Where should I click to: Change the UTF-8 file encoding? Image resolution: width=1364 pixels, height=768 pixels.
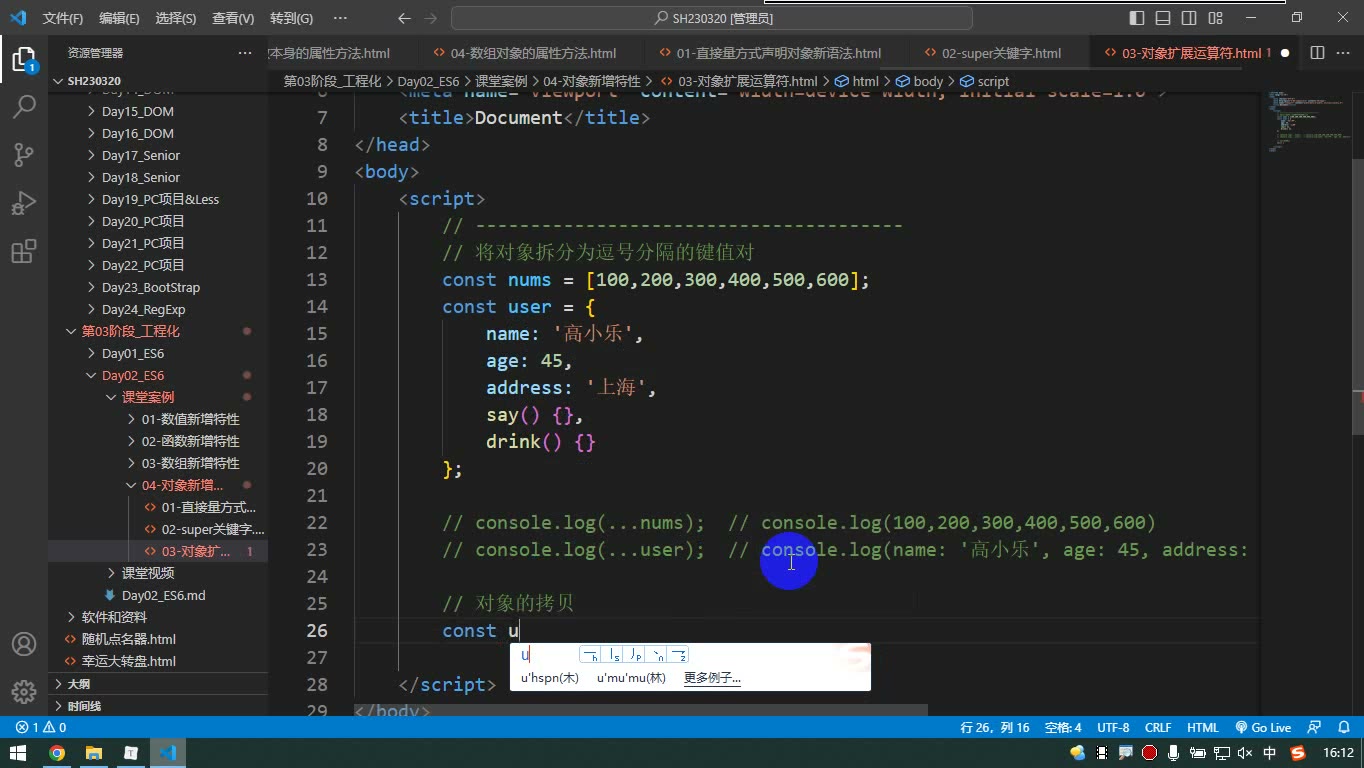[x=1113, y=728]
